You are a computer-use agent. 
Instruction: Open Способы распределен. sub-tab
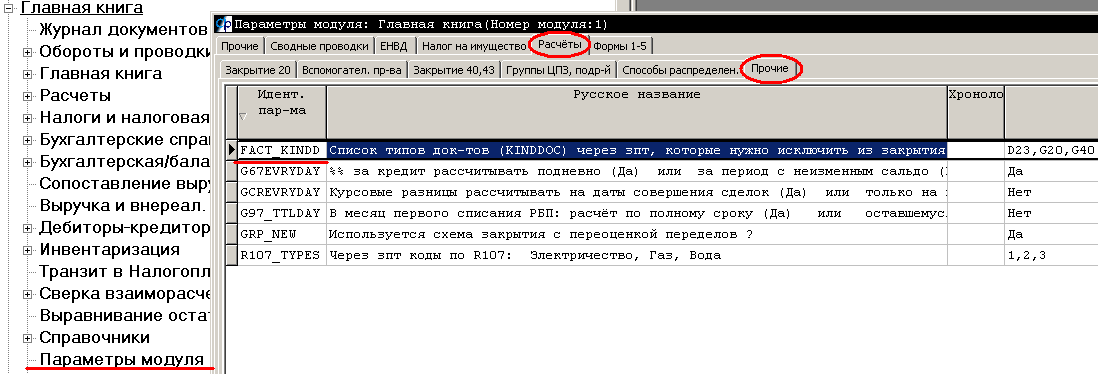coord(680,70)
